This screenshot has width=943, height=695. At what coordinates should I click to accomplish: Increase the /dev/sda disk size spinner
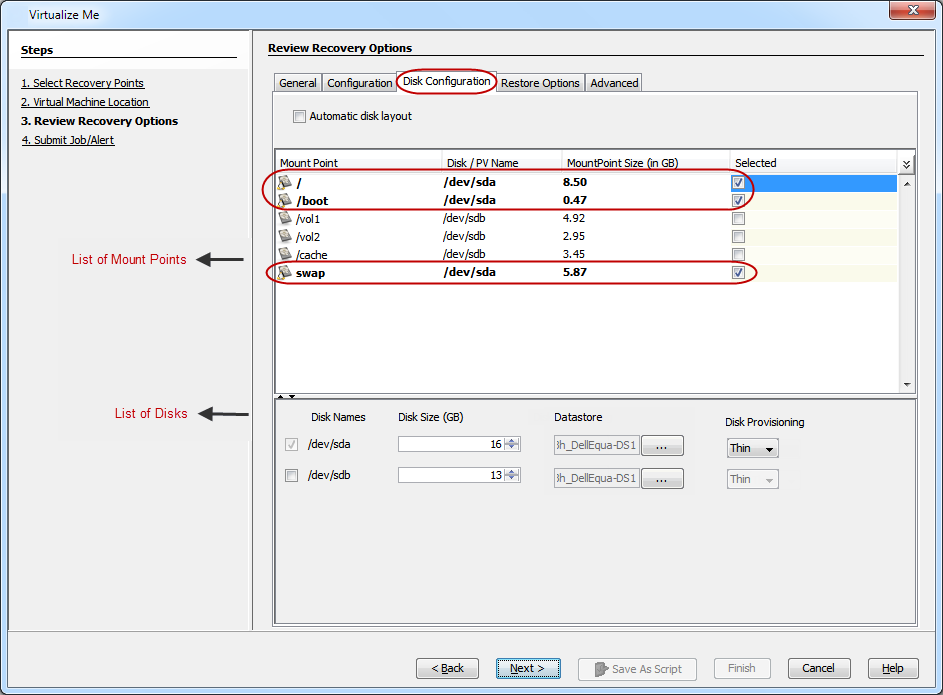(x=512, y=441)
